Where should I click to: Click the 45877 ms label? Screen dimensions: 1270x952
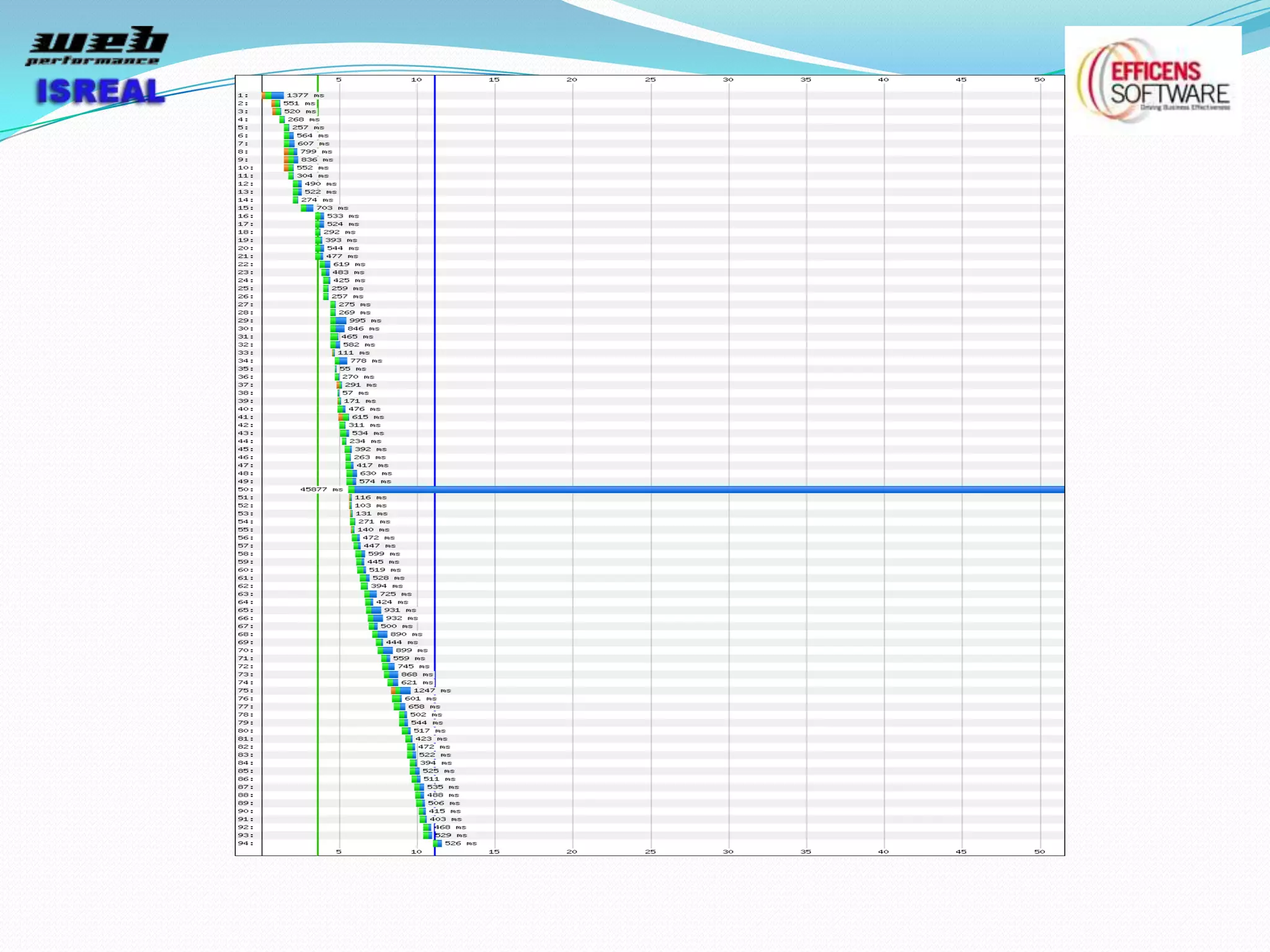[x=321, y=490]
